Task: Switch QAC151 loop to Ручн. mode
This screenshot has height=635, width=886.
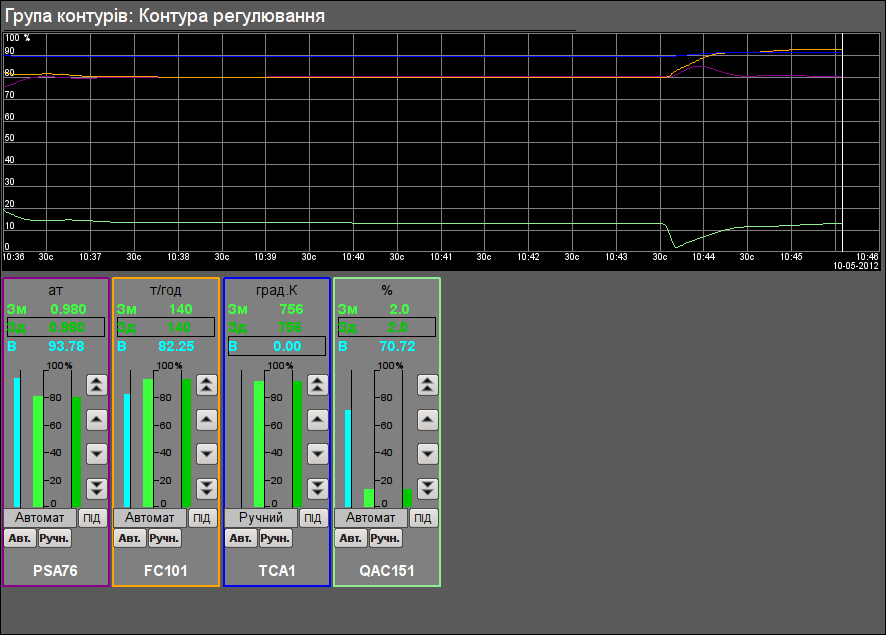Action: 385,538
